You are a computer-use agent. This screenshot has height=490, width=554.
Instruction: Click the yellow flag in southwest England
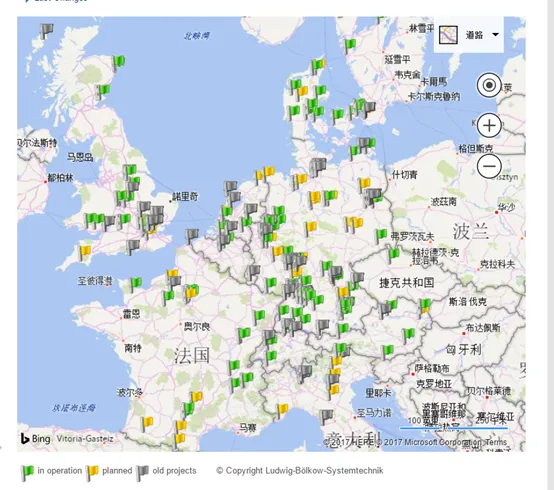pos(84,252)
